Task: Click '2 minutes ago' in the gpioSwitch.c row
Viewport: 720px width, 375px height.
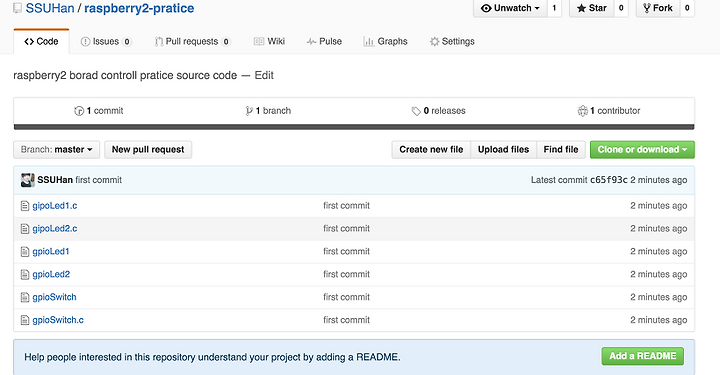Action: [x=658, y=320]
